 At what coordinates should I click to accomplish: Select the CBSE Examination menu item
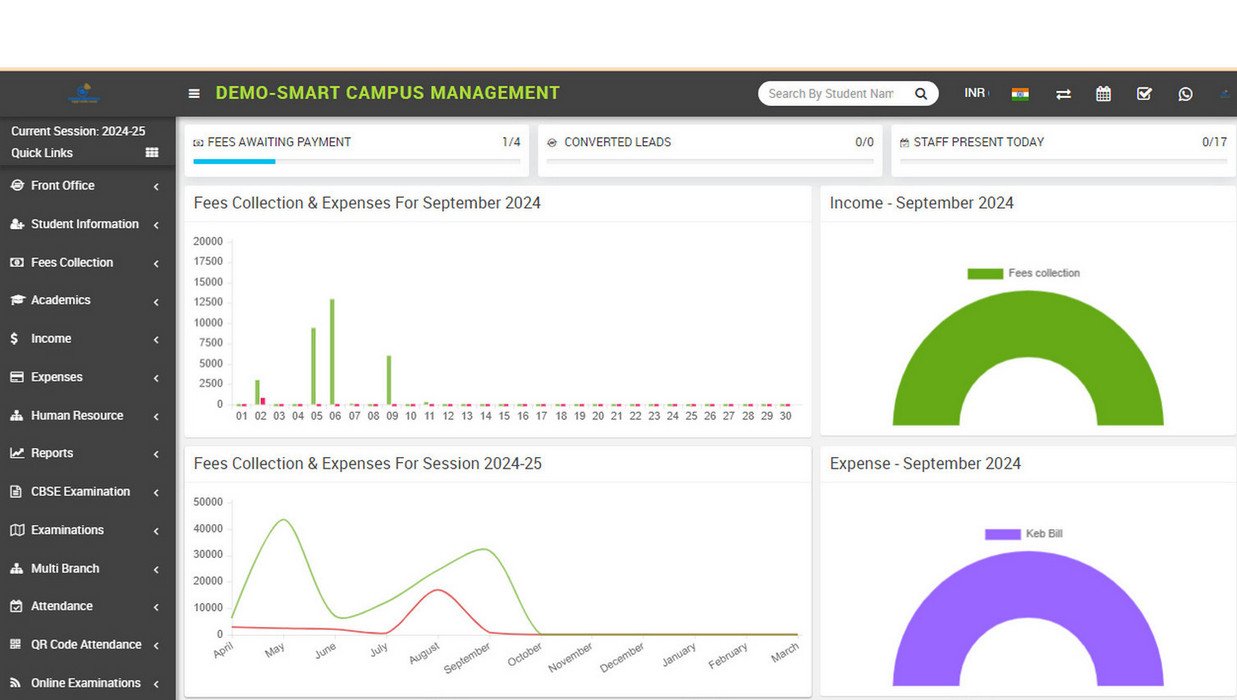click(80, 492)
